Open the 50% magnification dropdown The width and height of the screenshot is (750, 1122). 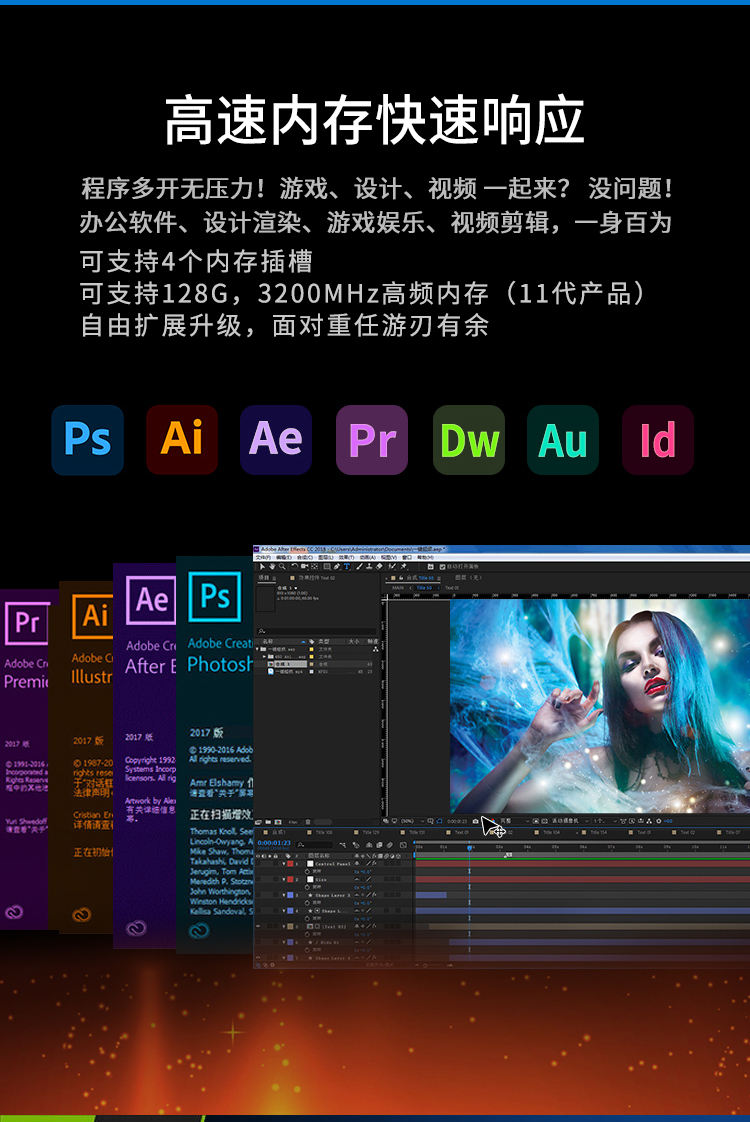click(x=414, y=821)
